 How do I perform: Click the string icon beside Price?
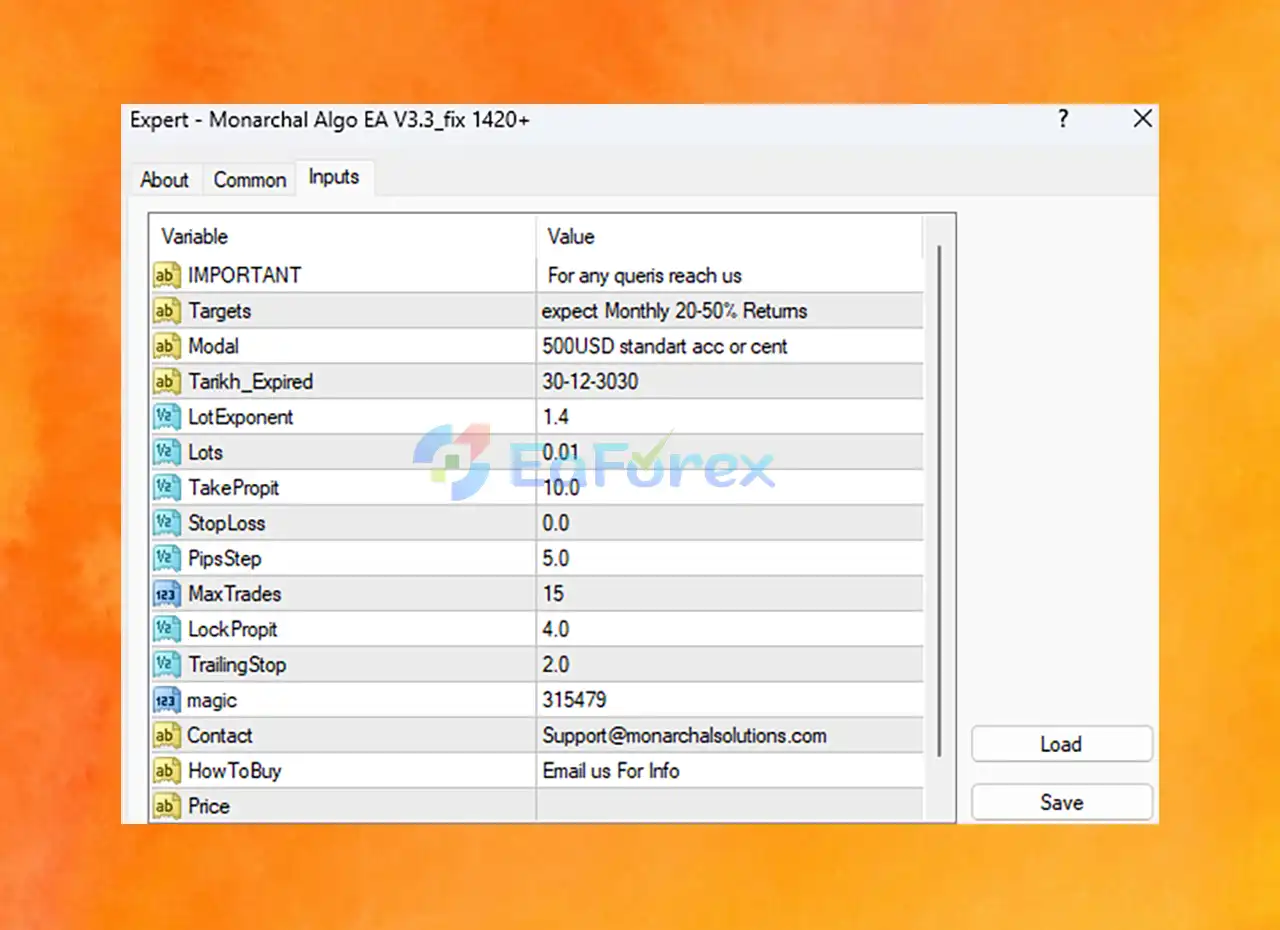point(166,806)
